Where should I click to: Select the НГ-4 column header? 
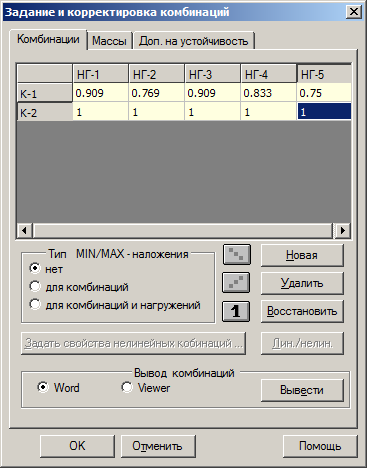tap(268, 74)
